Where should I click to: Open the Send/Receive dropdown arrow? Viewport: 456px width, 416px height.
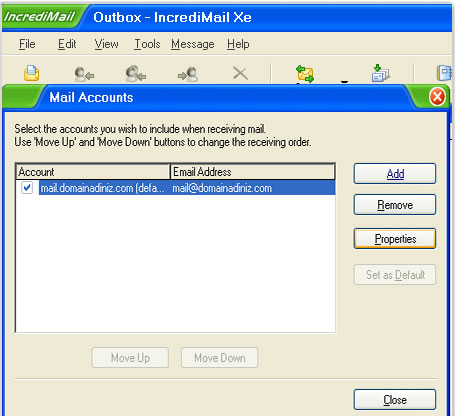pos(344,81)
